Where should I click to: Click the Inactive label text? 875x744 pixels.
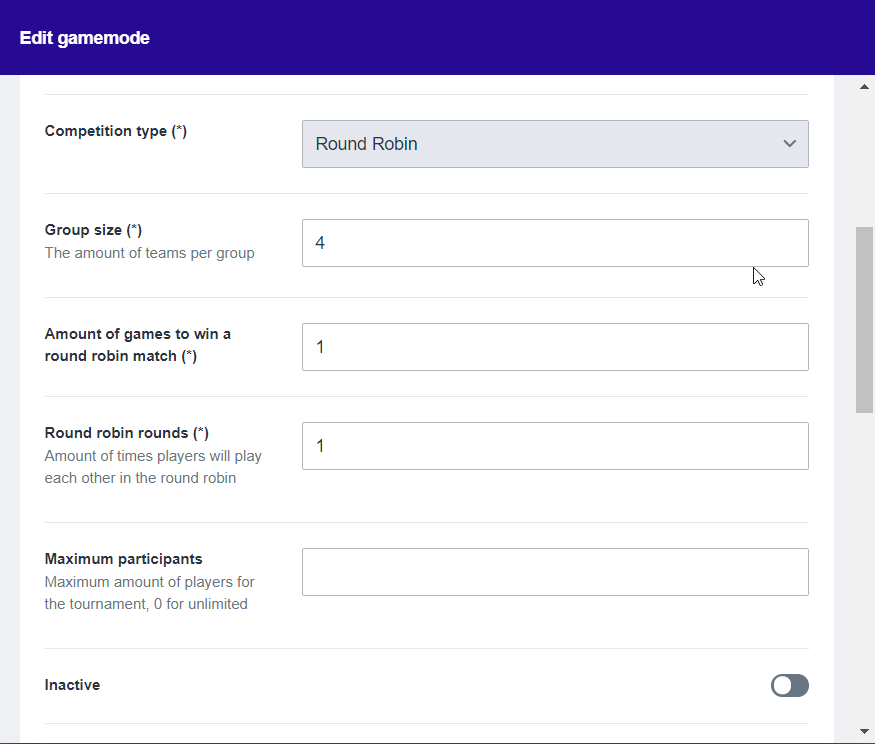click(x=72, y=685)
